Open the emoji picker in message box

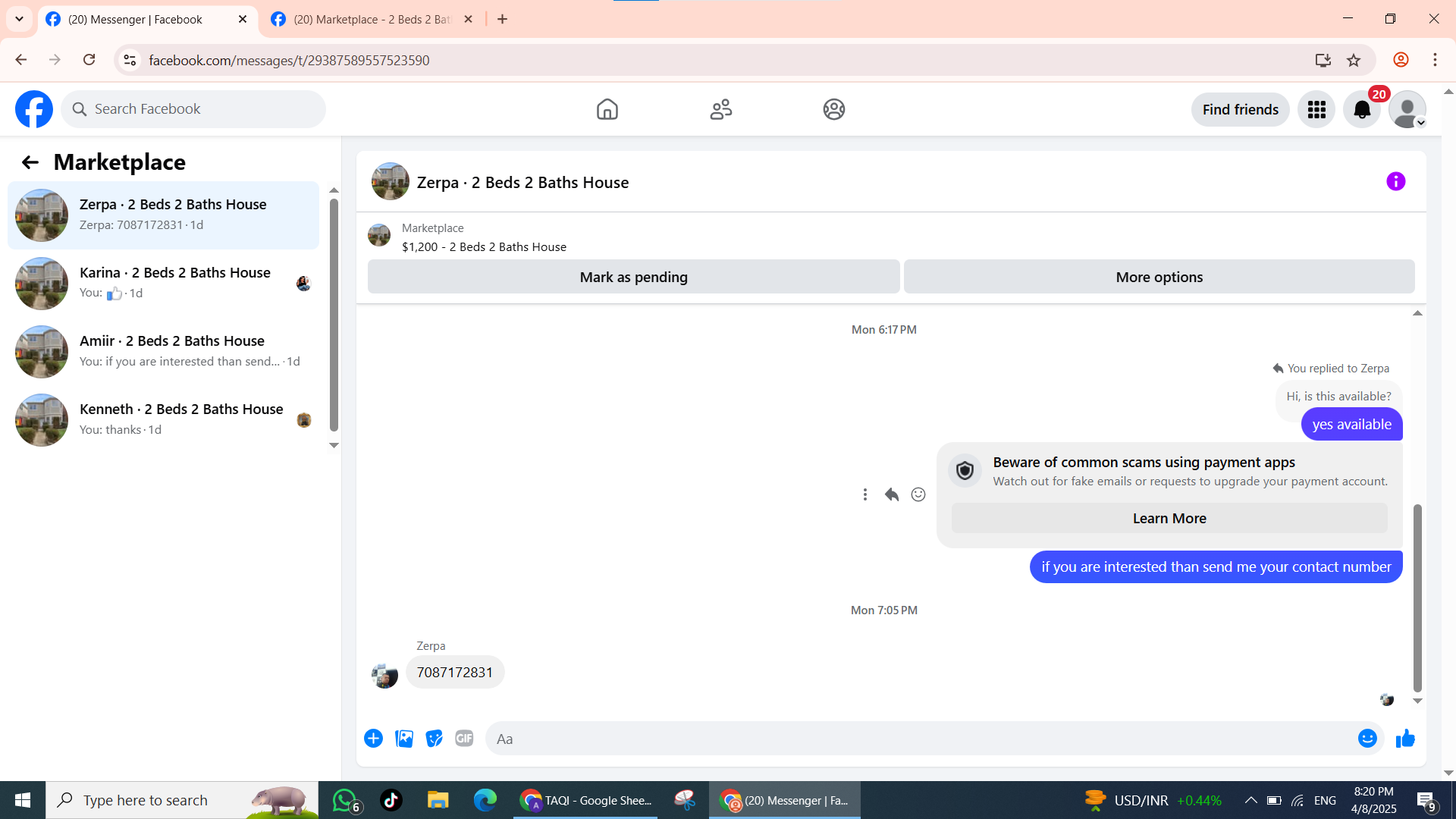coord(1367,739)
